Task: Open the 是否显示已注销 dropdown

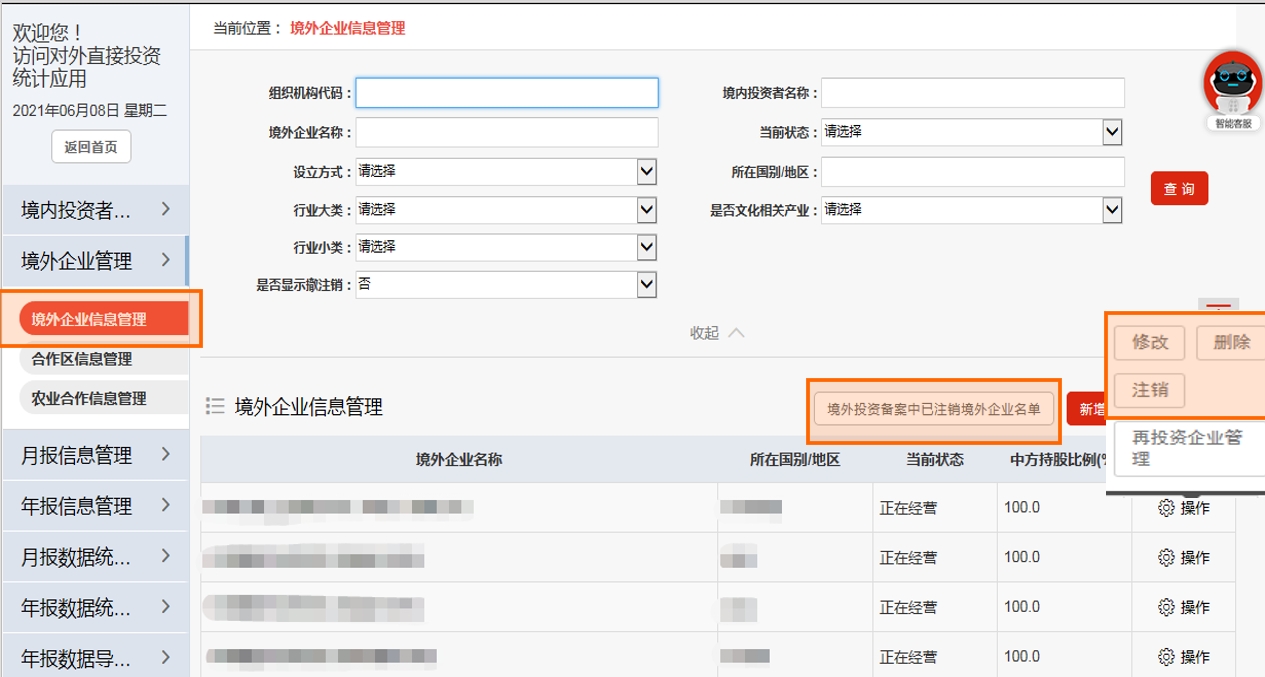Action: pos(647,285)
